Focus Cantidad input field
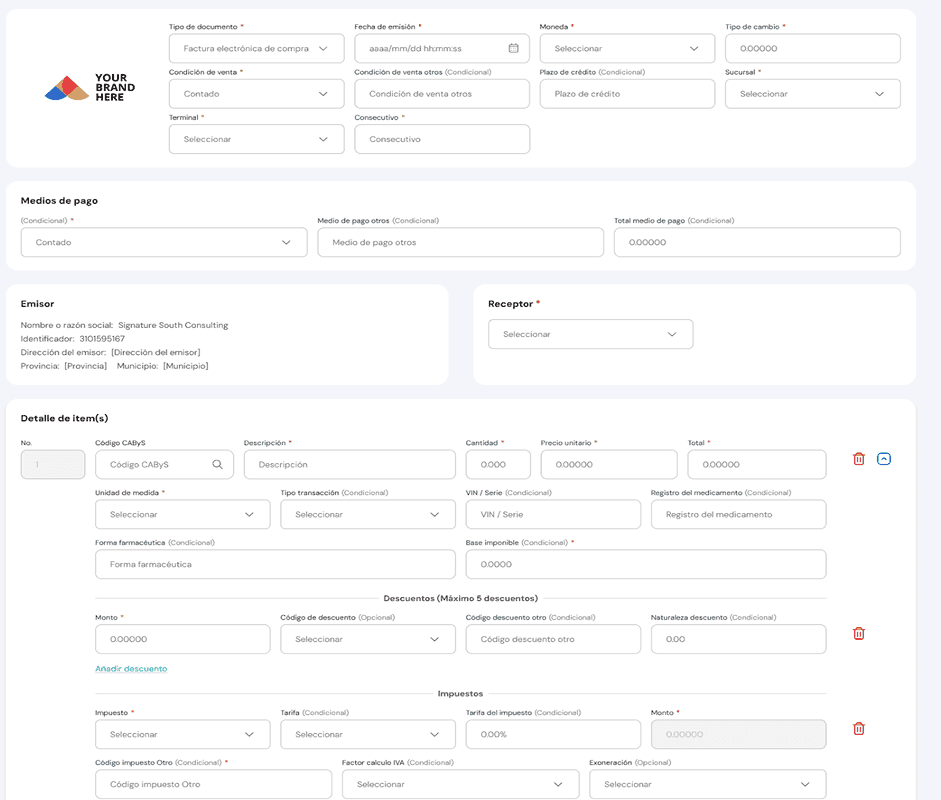This screenshot has height=800, width=941. (x=498, y=465)
